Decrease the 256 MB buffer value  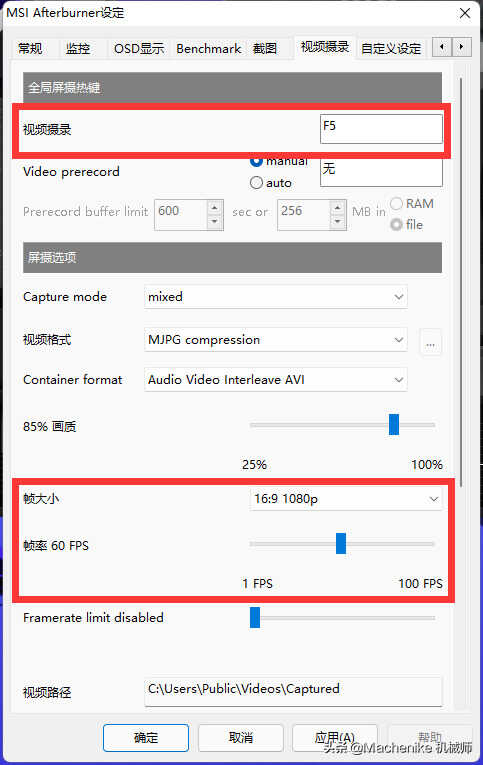click(x=338, y=222)
